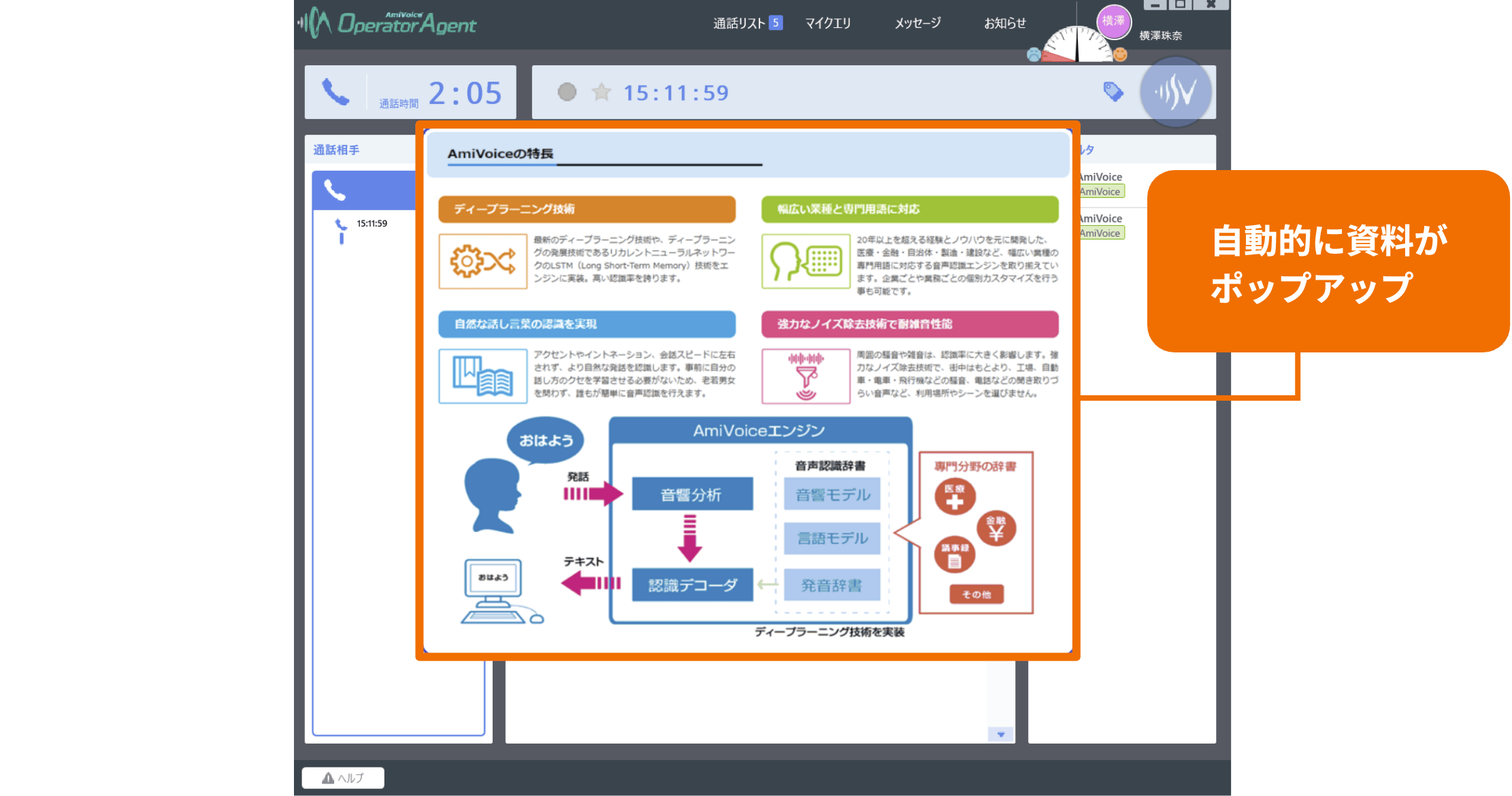The height and width of the screenshot is (796, 1512).
Task: Click the smiling face icon beside the gauge
Action: [1120, 54]
